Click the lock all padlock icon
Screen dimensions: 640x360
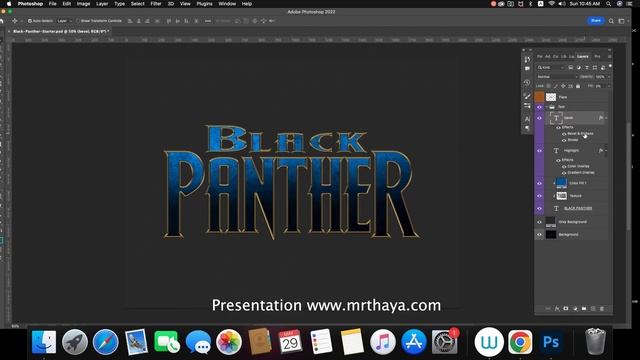(578, 86)
